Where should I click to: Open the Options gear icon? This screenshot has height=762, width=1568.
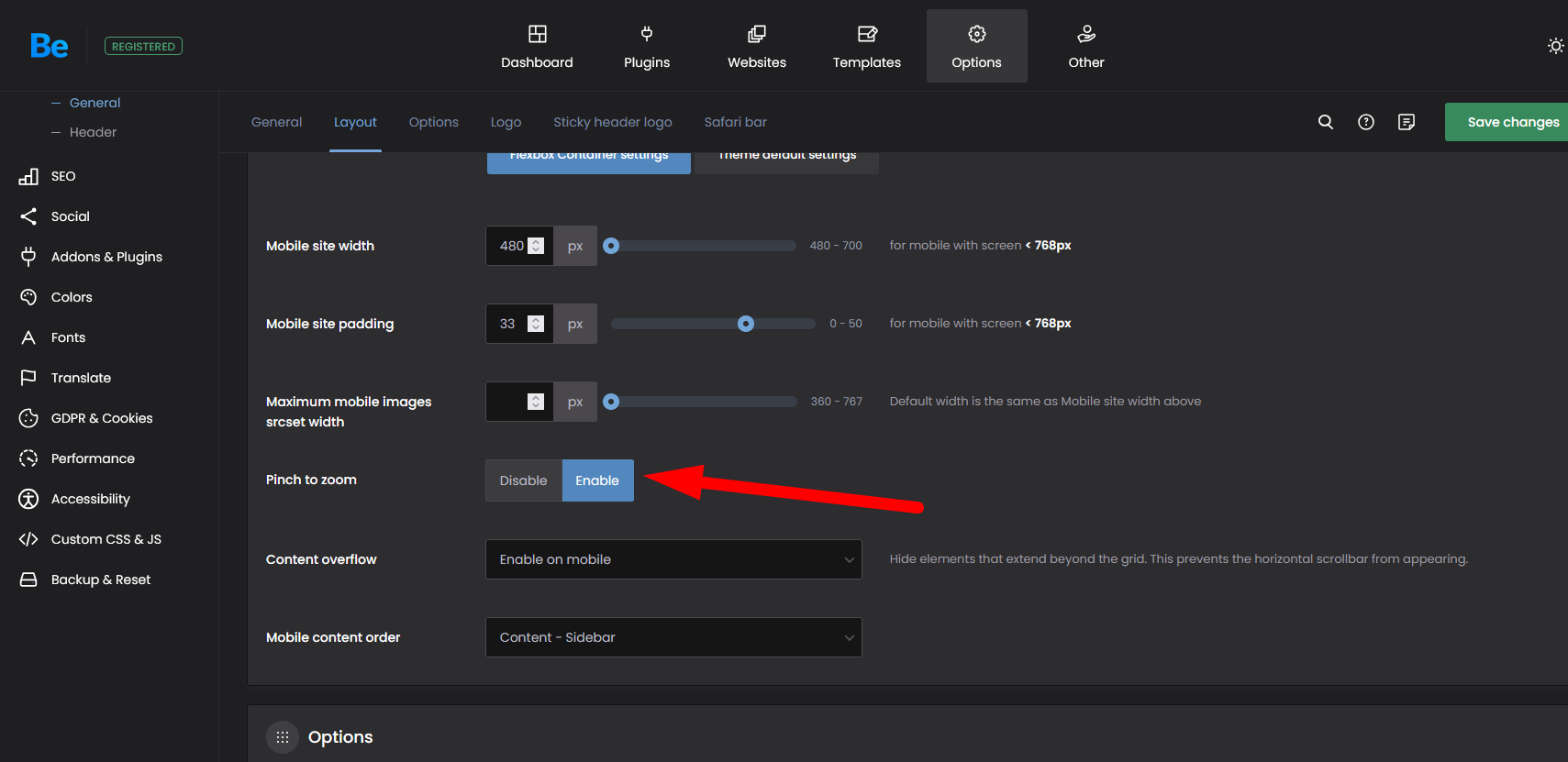(977, 34)
